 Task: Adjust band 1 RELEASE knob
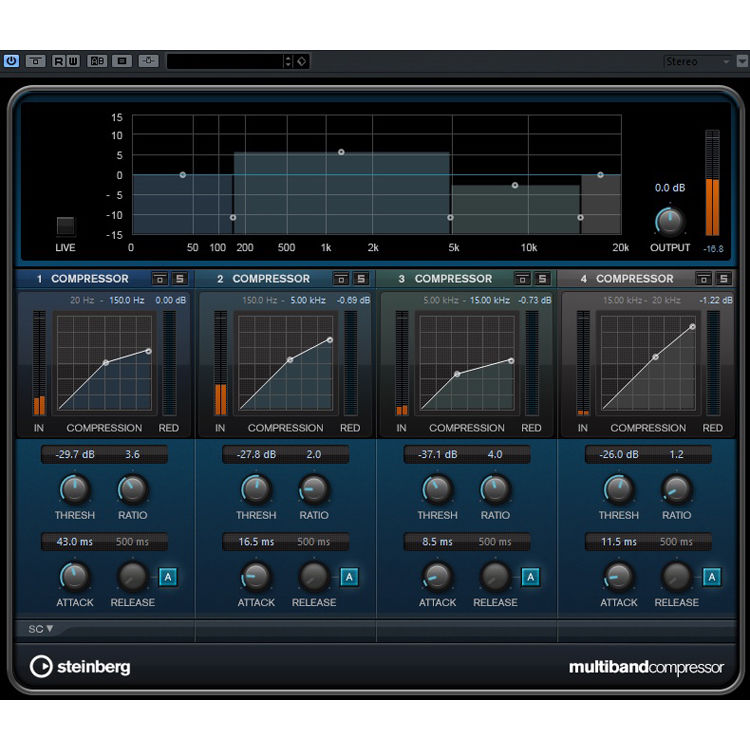tap(132, 577)
